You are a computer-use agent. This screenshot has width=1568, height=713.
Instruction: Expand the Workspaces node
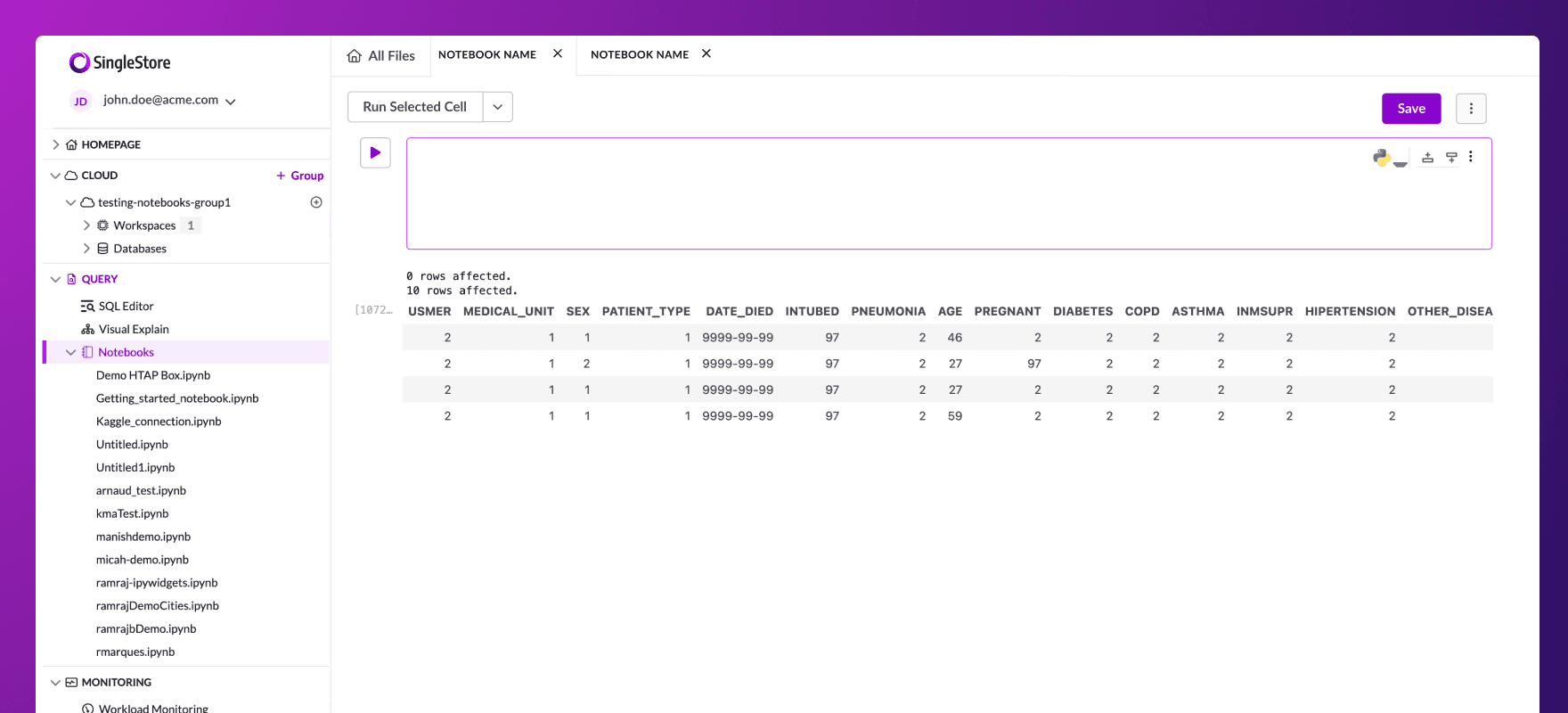(86, 225)
